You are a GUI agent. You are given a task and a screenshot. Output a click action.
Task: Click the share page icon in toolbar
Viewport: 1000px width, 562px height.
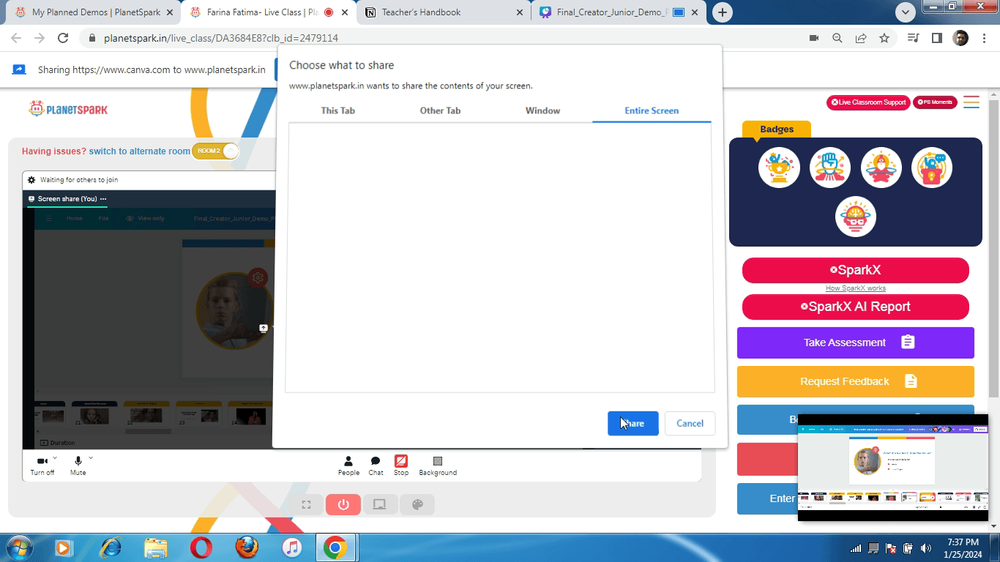click(861, 38)
